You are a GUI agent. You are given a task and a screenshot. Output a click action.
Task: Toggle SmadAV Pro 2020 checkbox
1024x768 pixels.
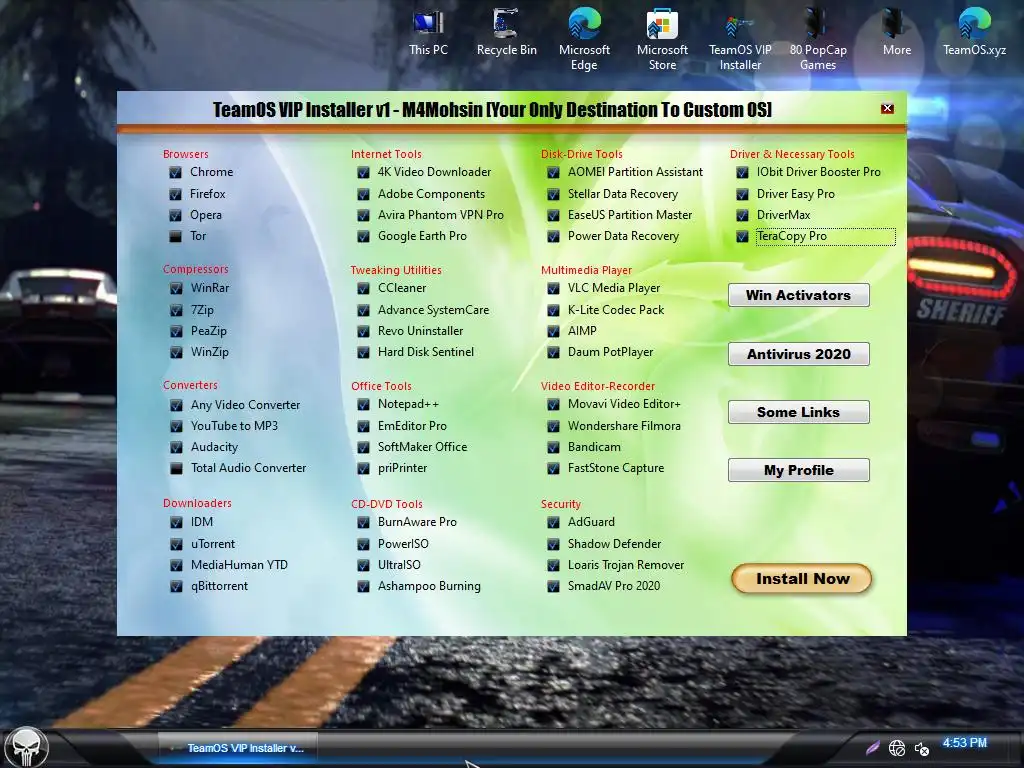coord(553,586)
